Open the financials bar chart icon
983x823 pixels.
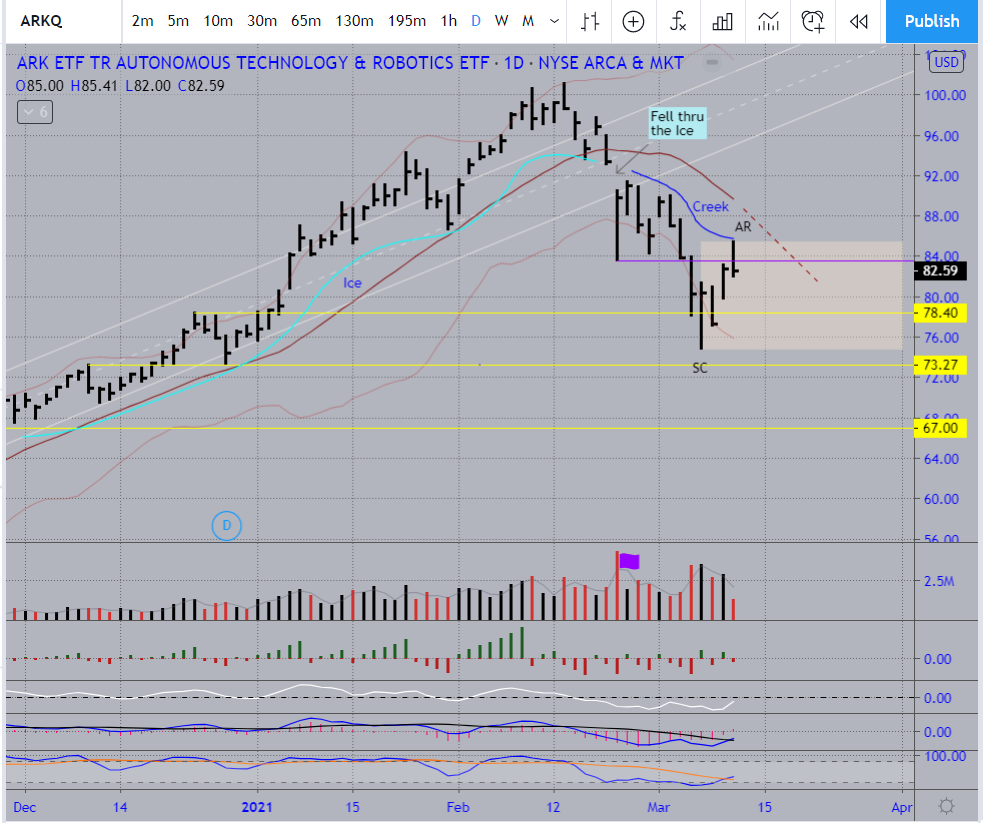pos(723,21)
